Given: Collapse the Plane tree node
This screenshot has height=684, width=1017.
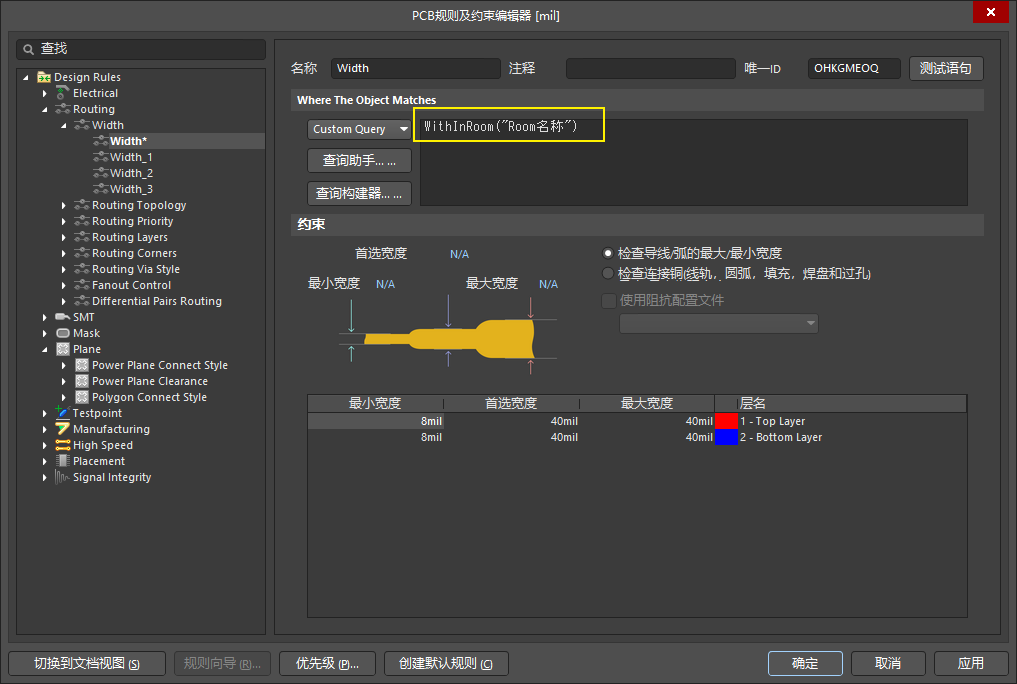Looking at the screenshot, I should tap(45, 349).
